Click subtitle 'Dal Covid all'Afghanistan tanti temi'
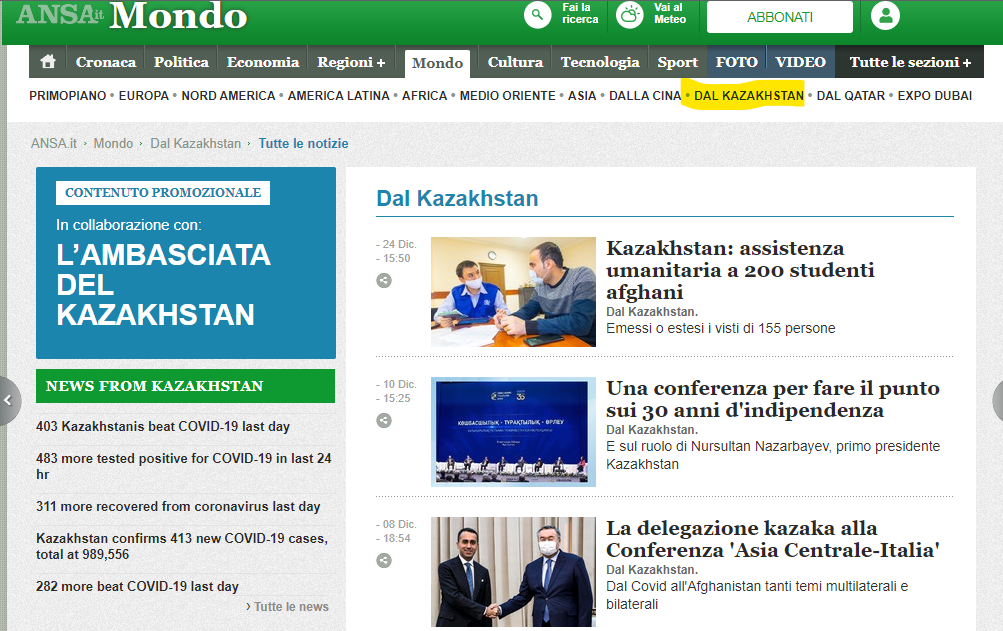 pyautogui.click(x=757, y=595)
